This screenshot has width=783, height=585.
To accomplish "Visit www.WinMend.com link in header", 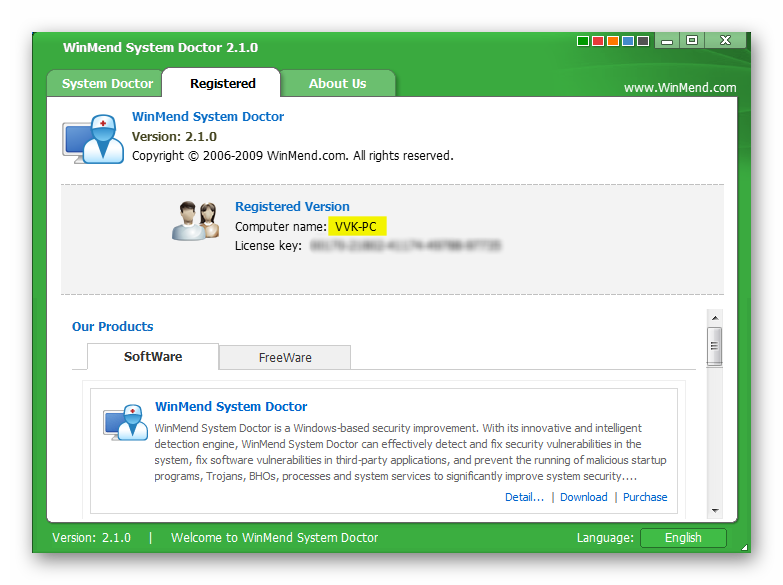I will click(x=680, y=88).
